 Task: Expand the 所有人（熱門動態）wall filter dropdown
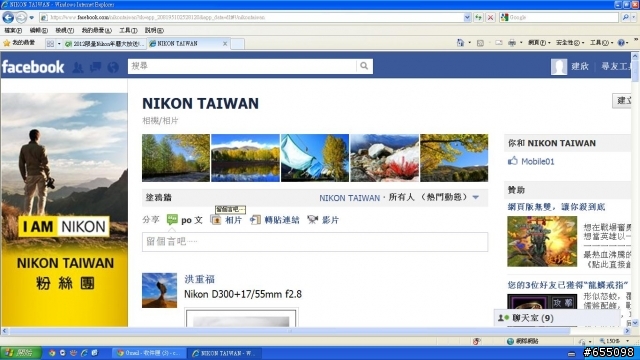click(x=476, y=198)
